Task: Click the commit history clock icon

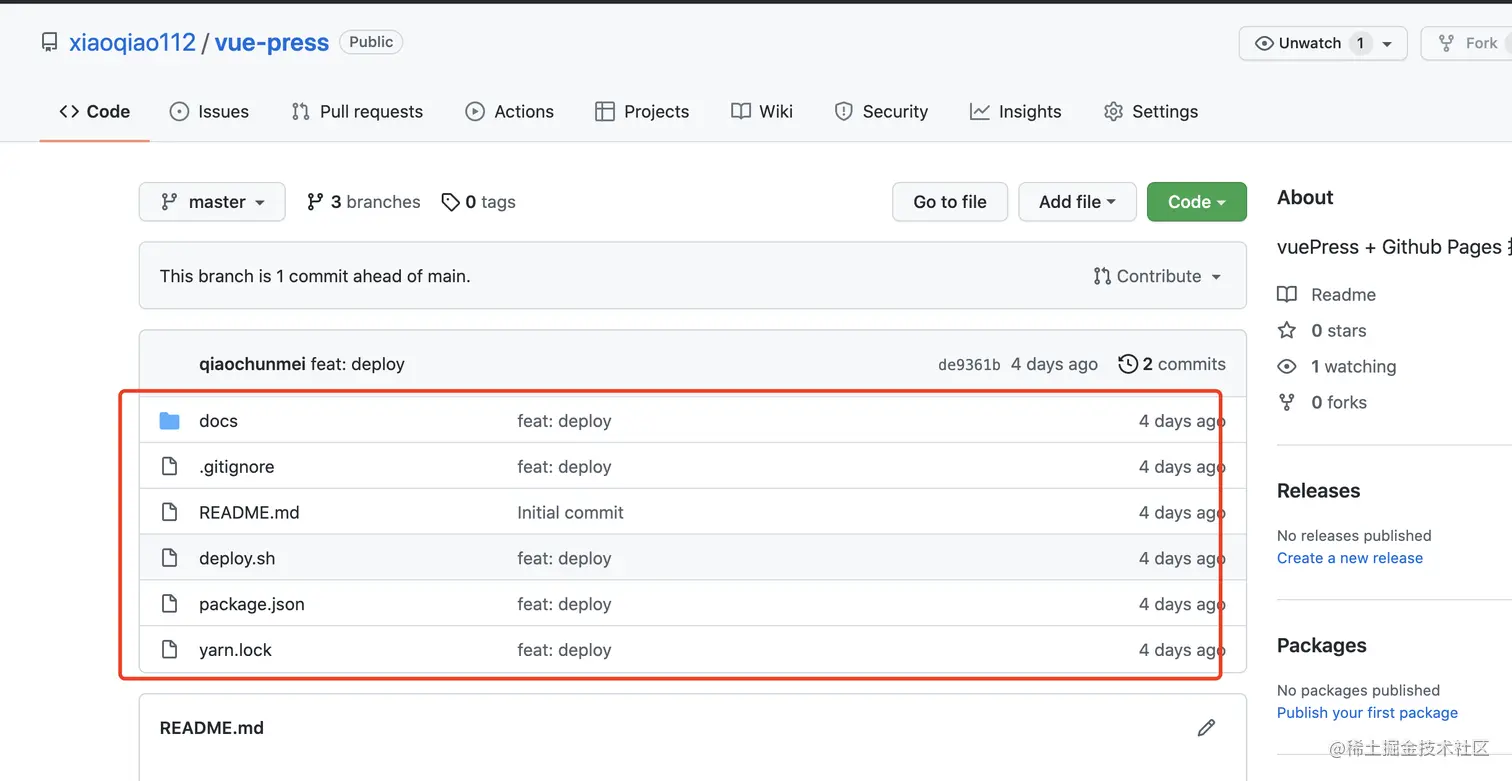Action: click(x=1128, y=364)
